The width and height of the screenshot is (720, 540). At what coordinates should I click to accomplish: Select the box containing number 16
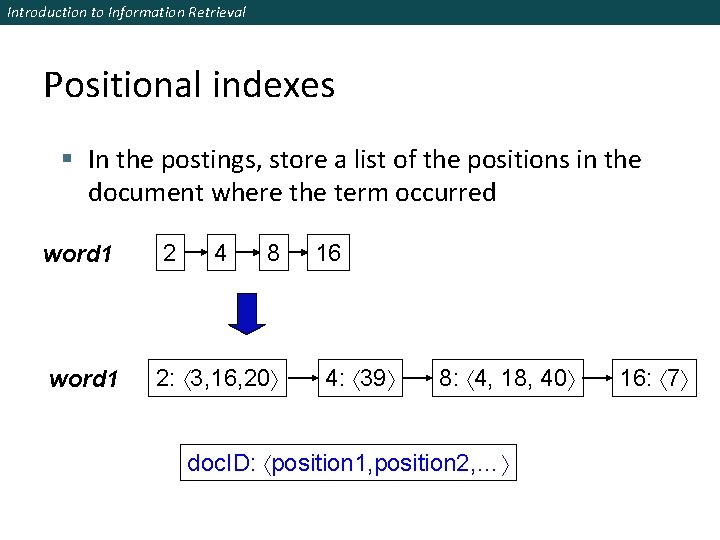[328, 253]
